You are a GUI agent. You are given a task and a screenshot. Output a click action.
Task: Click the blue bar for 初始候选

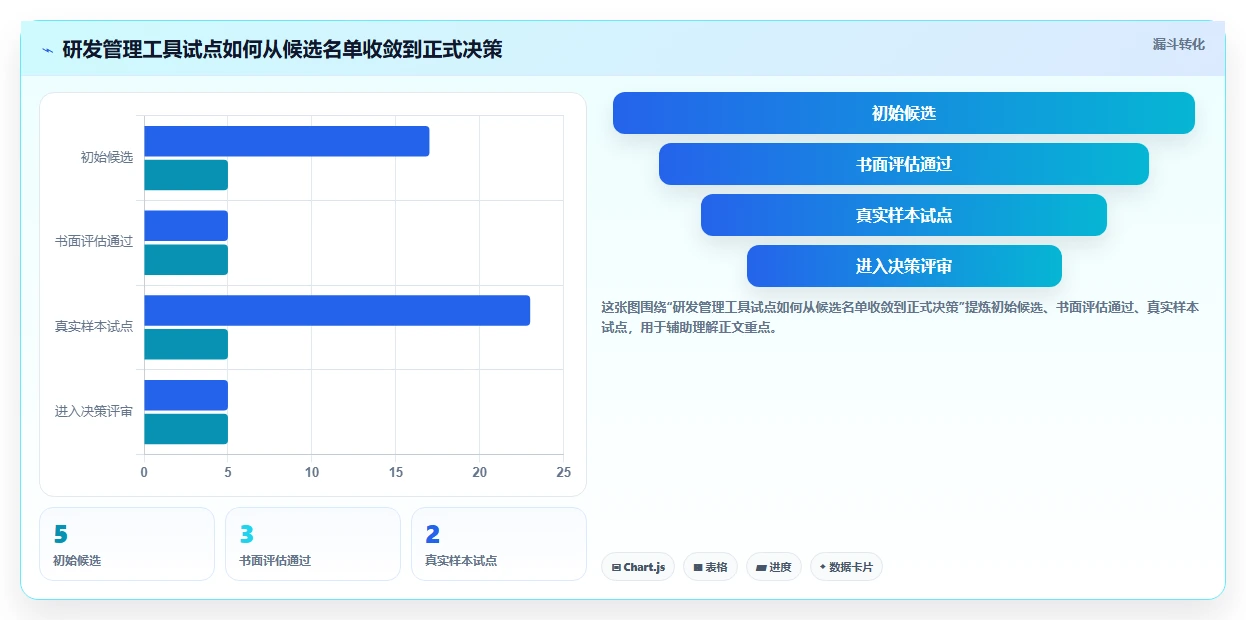click(x=287, y=141)
